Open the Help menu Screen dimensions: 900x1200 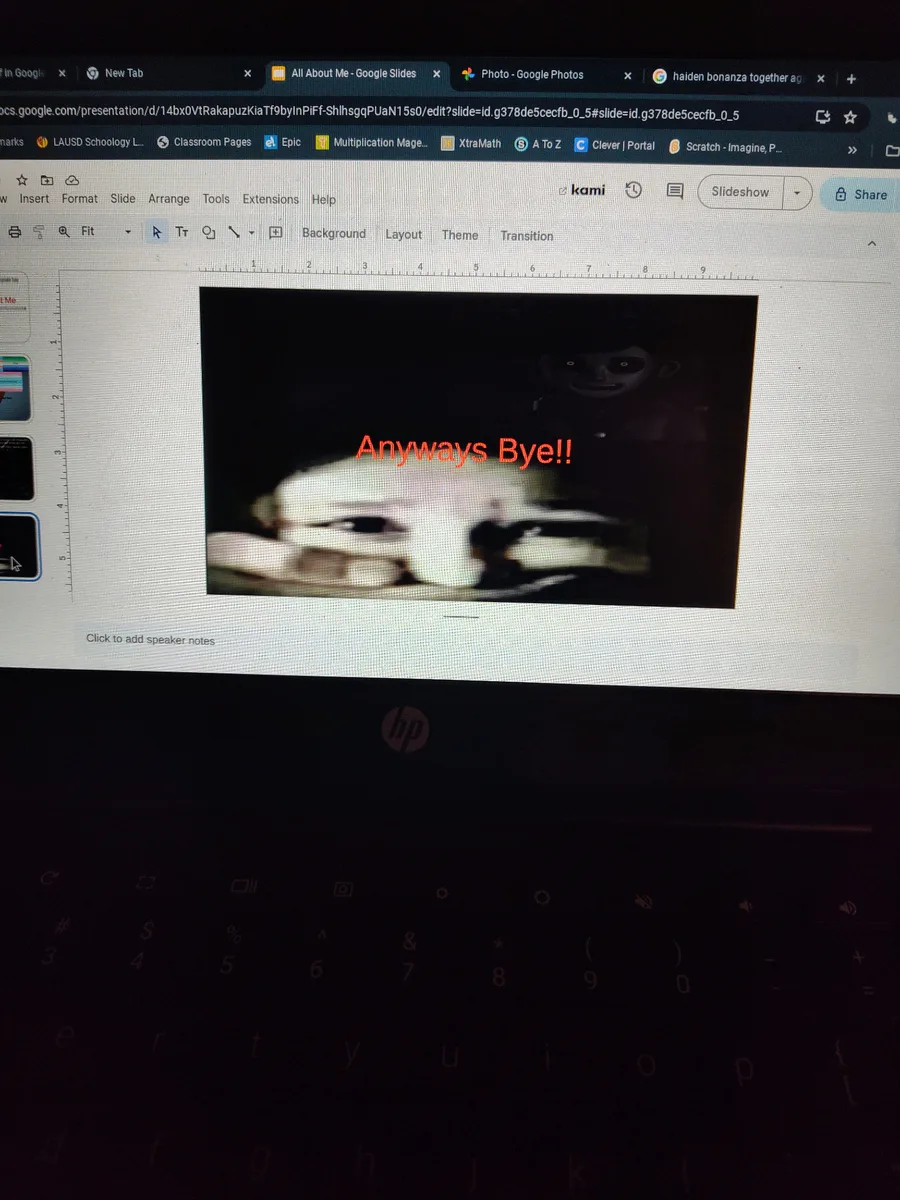pos(324,200)
